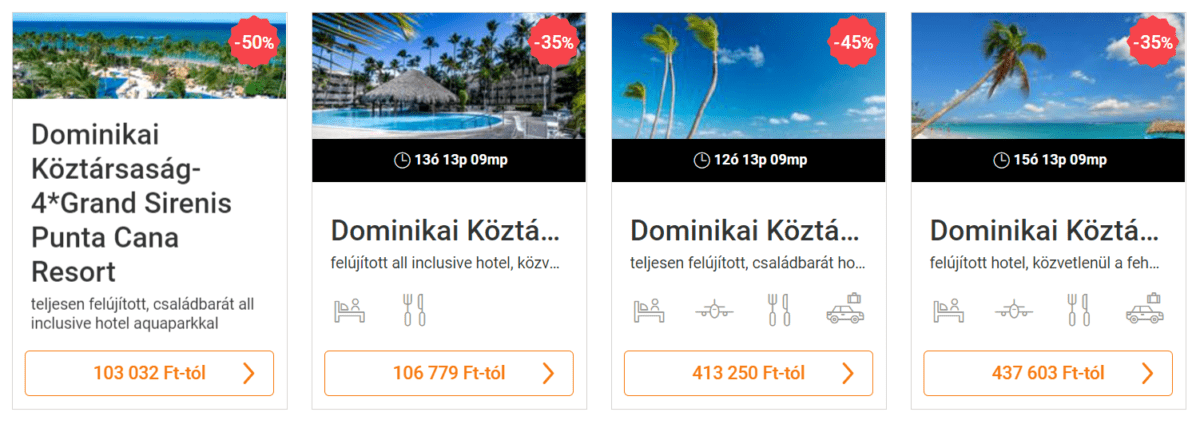Screen dimensions: 1200x424
Task: Click the pool hotel photo with the -35% badge
Action: (449, 76)
